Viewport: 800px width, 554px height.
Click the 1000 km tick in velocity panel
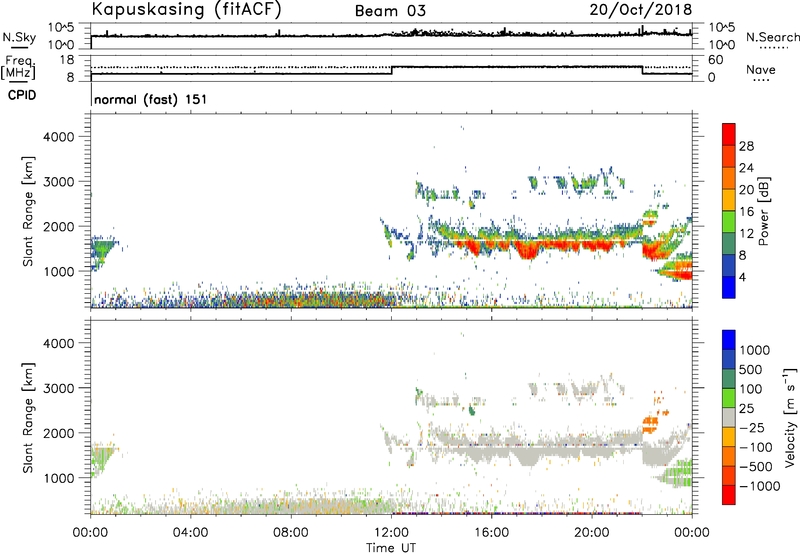click(x=59, y=478)
